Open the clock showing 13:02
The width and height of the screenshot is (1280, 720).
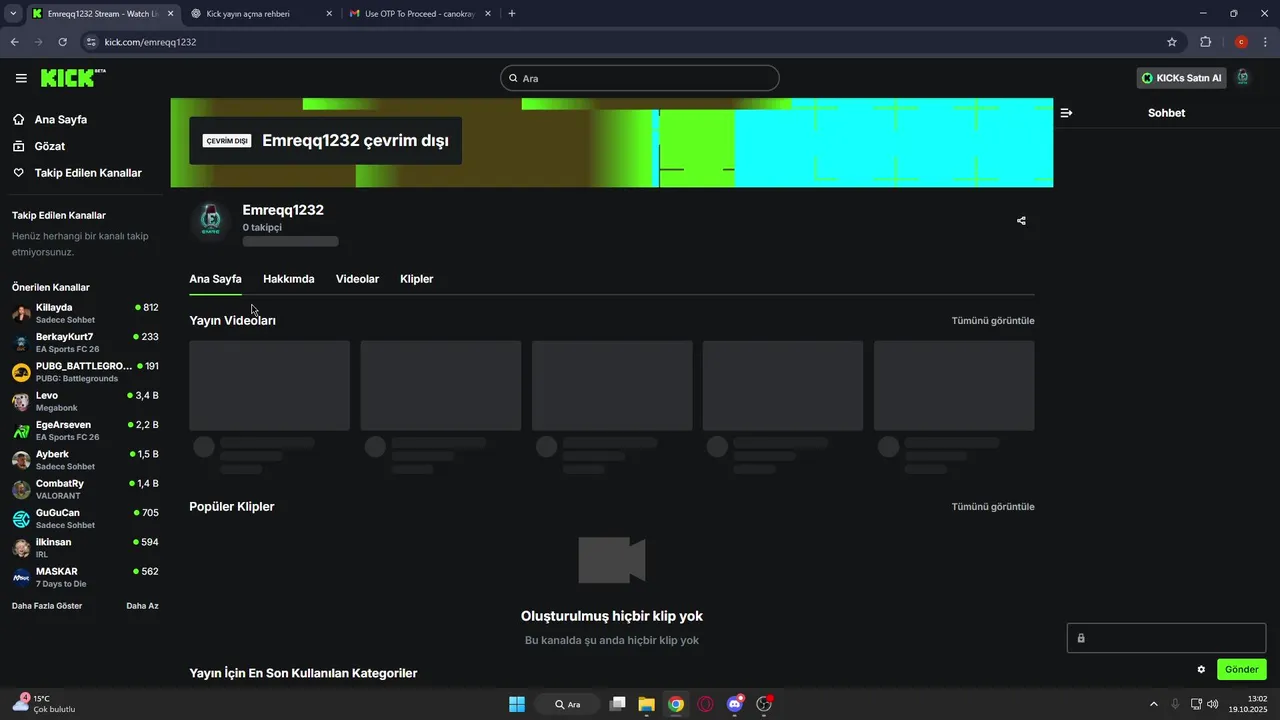(1248, 704)
